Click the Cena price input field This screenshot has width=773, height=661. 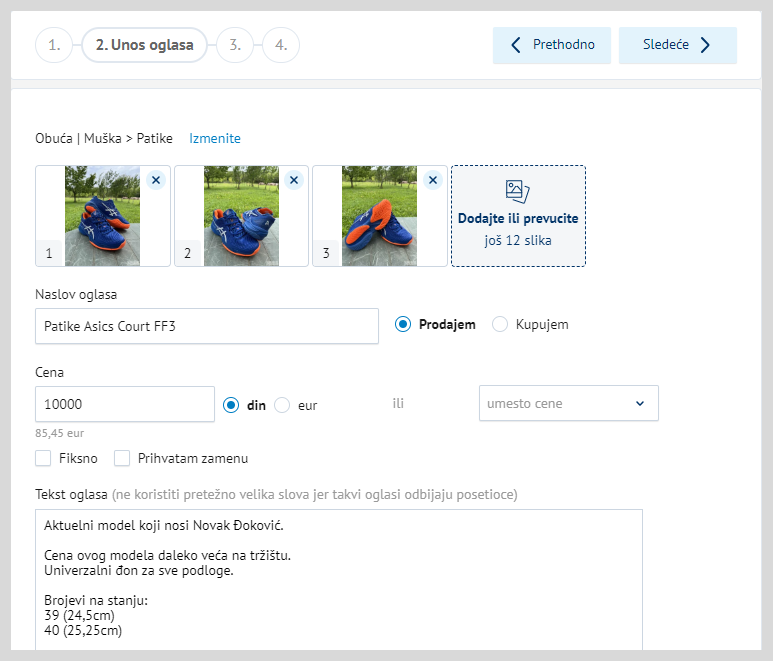pos(125,404)
